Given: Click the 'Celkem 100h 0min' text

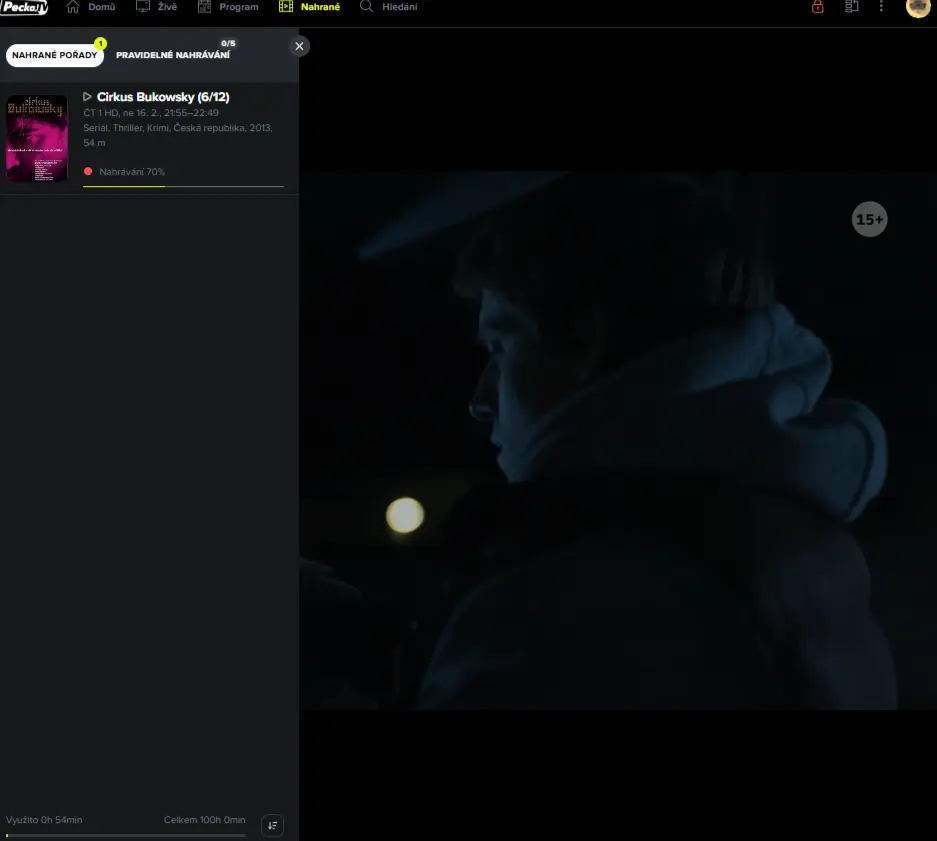Looking at the screenshot, I should pos(205,820).
